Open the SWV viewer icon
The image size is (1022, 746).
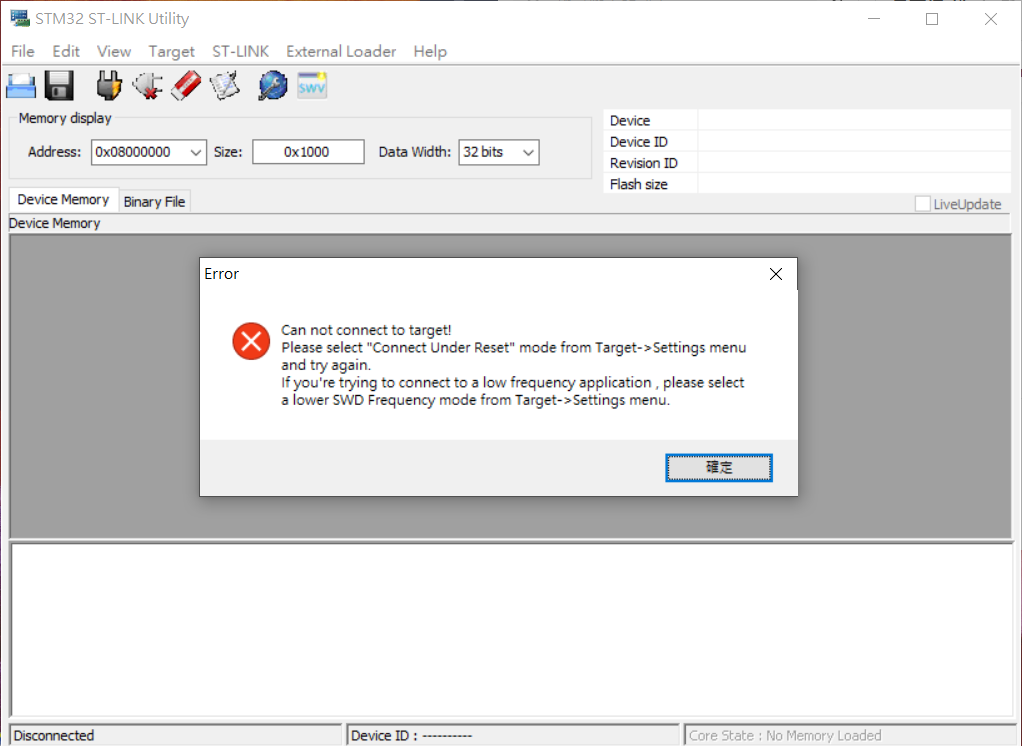point(312,85)
